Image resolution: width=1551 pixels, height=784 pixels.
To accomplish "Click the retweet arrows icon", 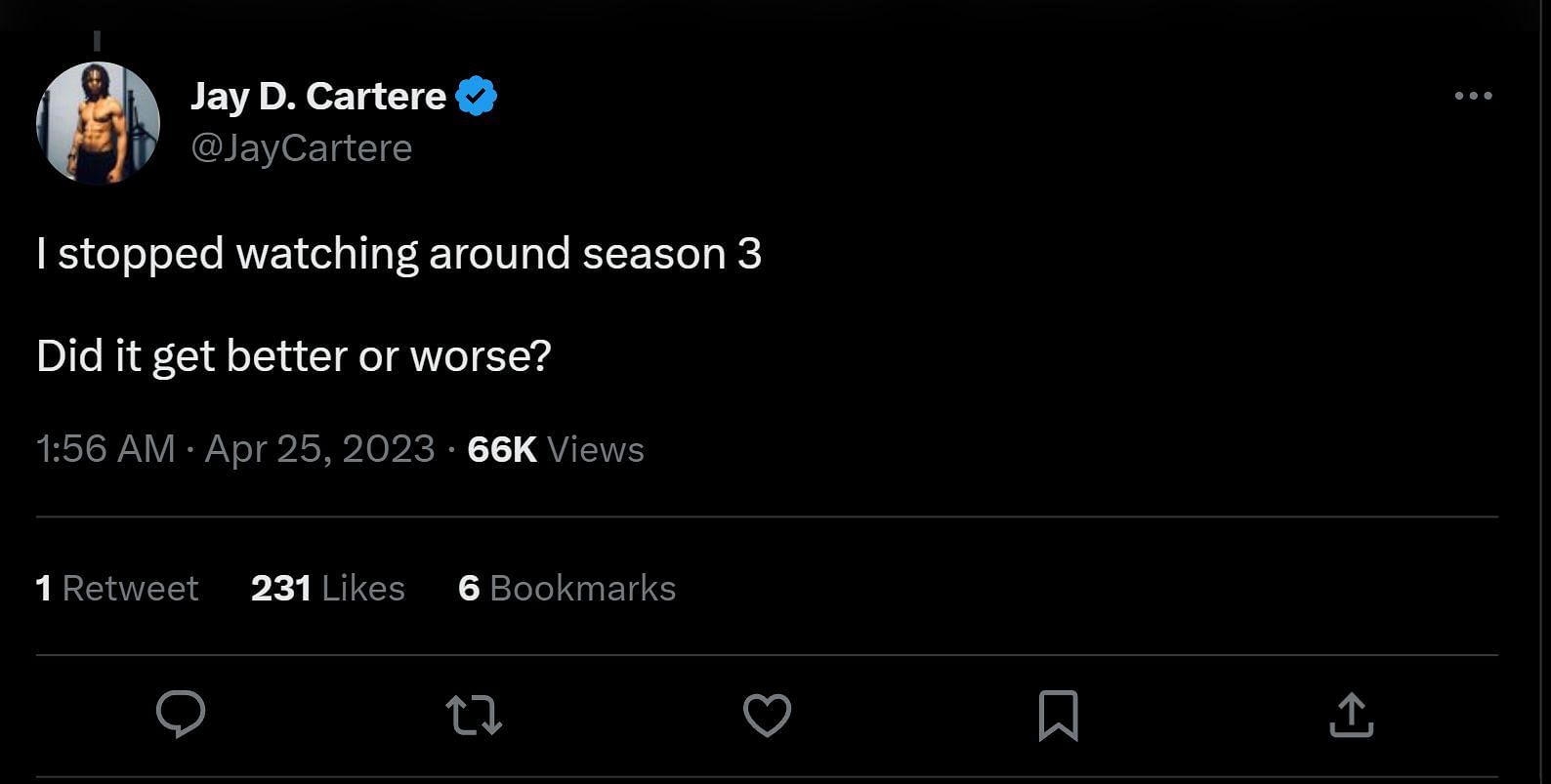I will (x=474, y=715).
